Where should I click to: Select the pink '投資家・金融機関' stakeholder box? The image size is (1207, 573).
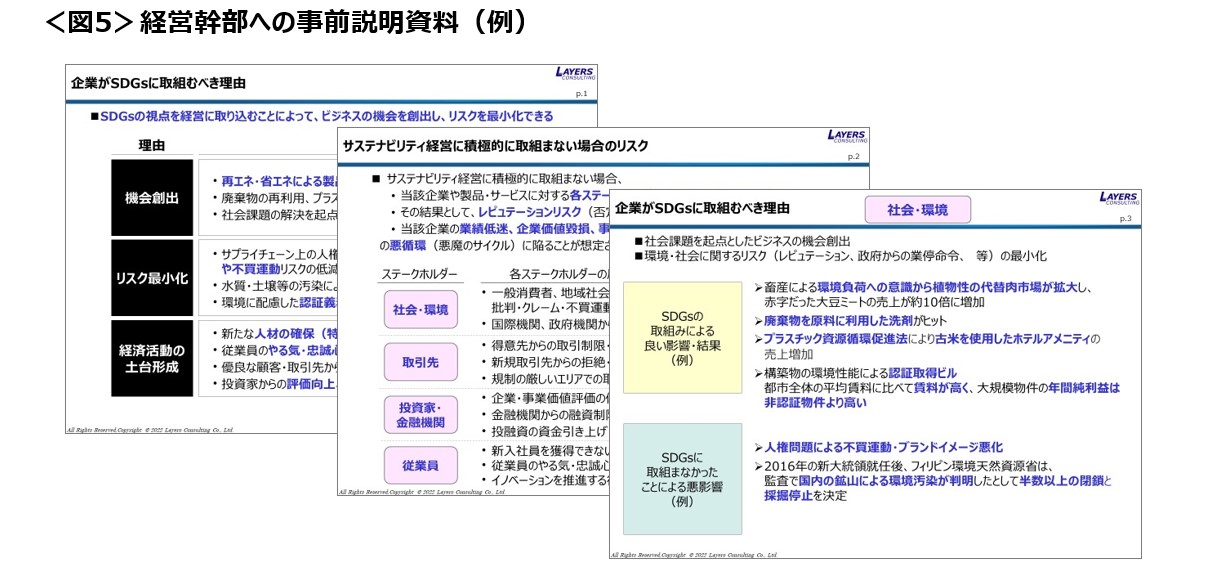[421, 414]
